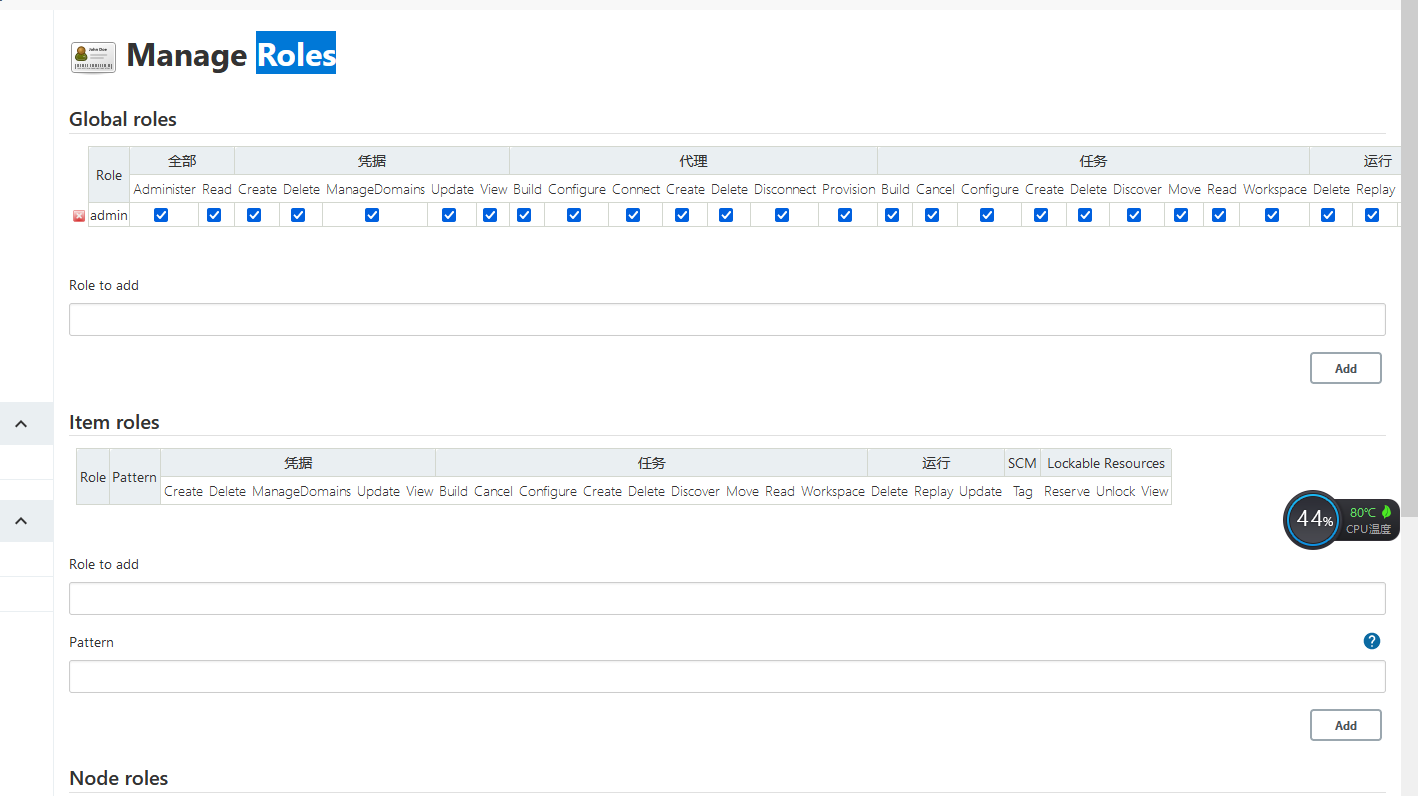
Task: Toggle admin Build checkbox under 代理
Action: point(524,215)
